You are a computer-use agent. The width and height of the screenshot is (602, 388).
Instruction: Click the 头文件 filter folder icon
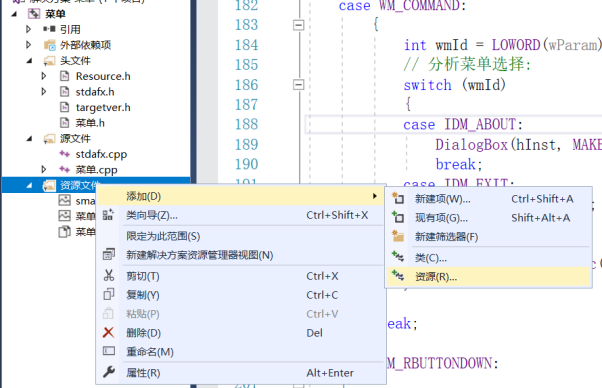click(49, 61)
